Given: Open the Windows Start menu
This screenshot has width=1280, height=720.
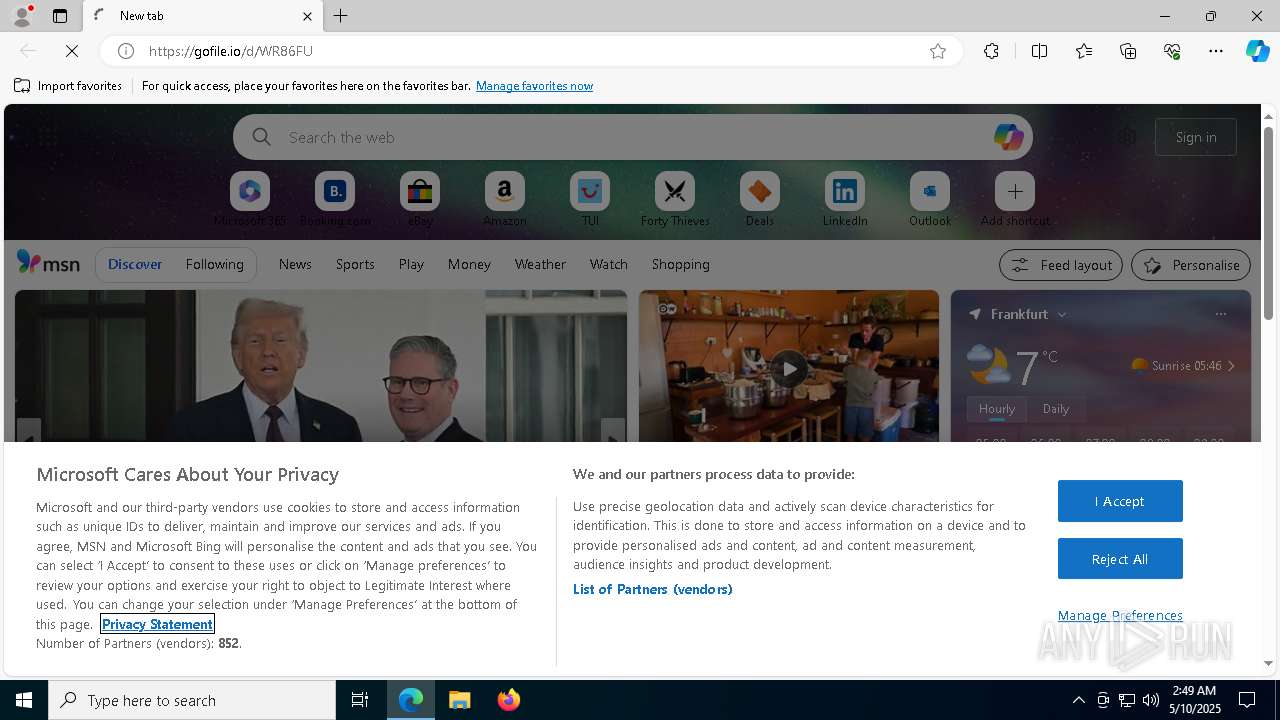Looking at the screenshot, I should click(x=24, y=700).
